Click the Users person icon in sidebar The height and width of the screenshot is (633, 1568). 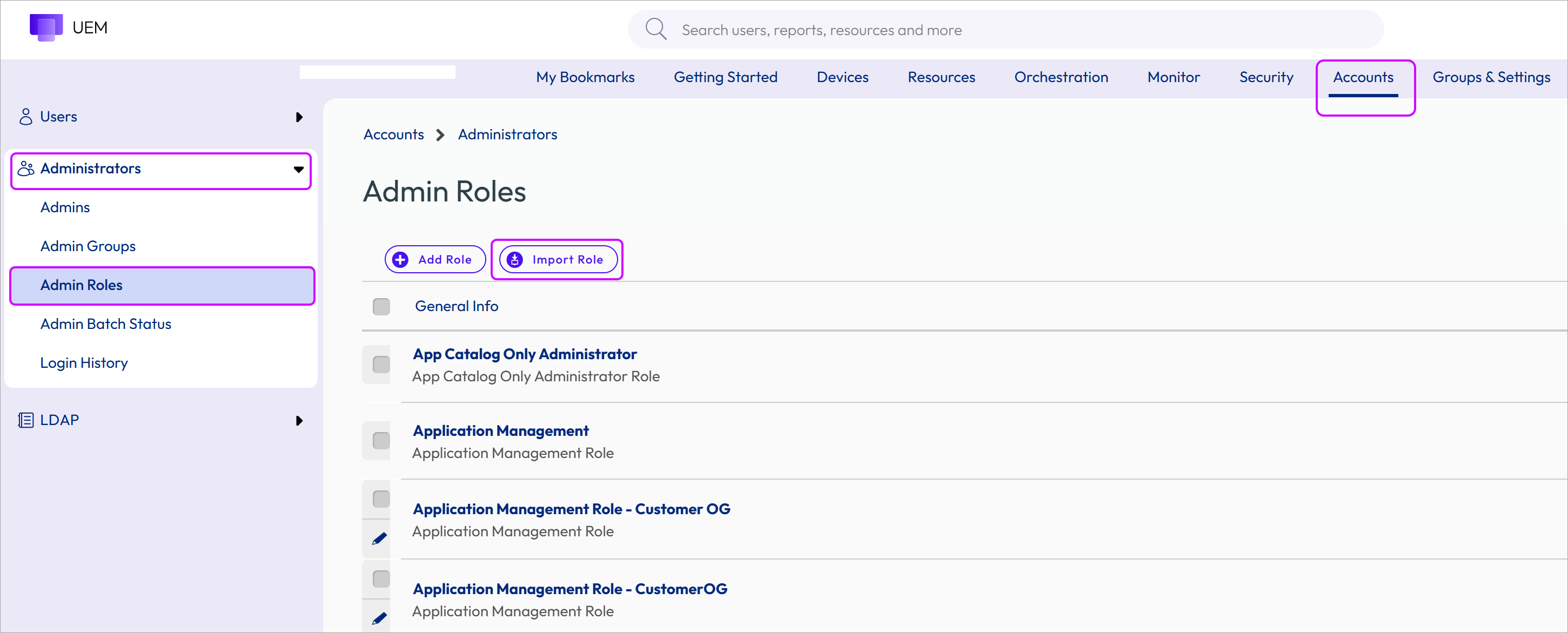pyautogui.click(x=25, y=116)
